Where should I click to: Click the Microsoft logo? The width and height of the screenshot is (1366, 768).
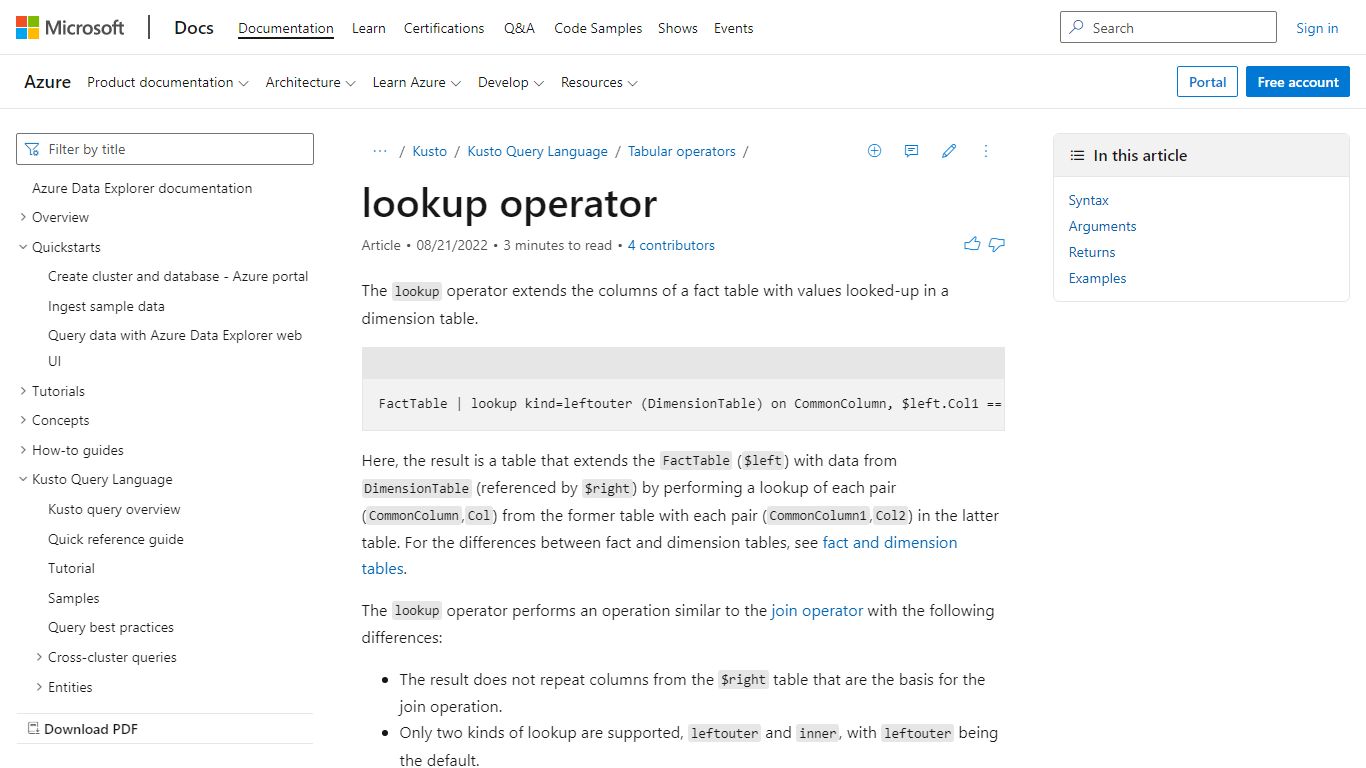coord(70,28)
